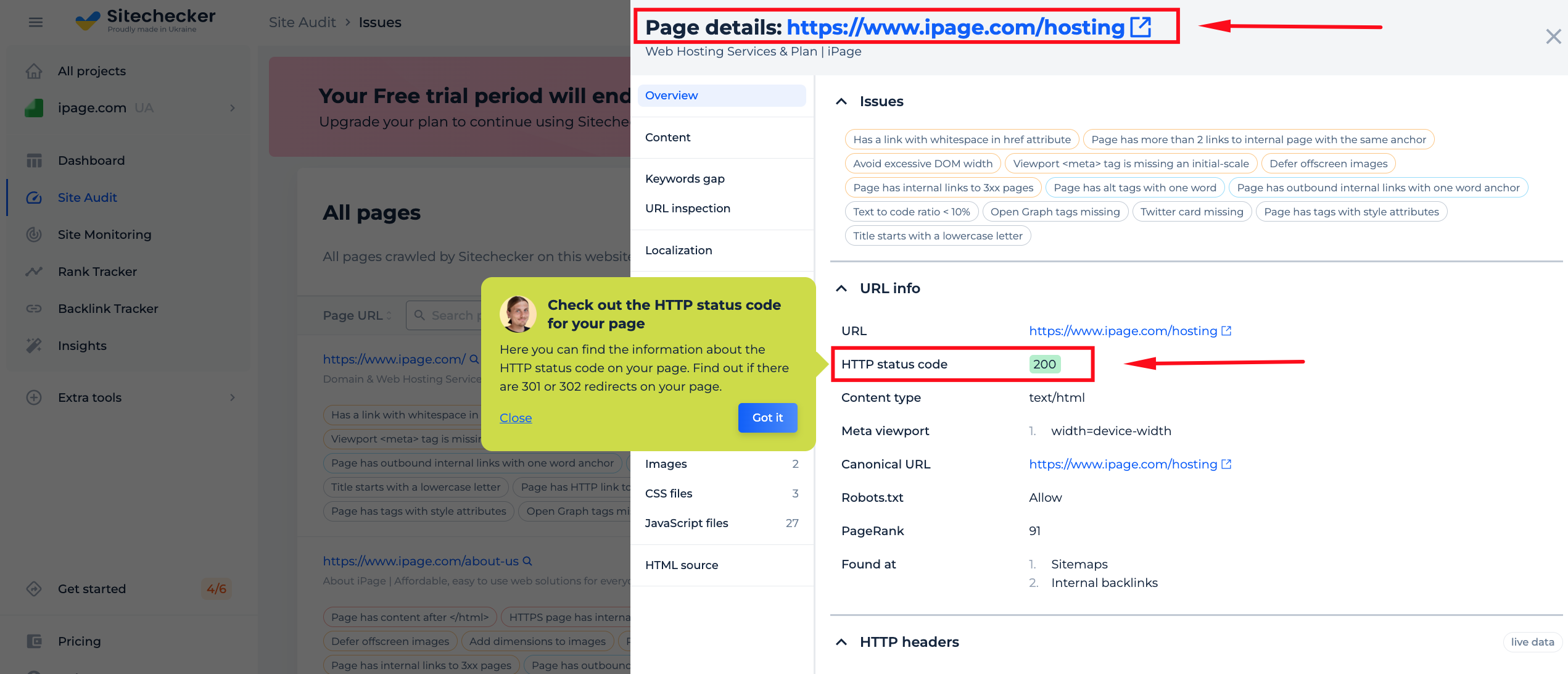Click magnifier icon beside ipage.com/ URL
This screenshot has width=1568, height=674.
[474, 359]
